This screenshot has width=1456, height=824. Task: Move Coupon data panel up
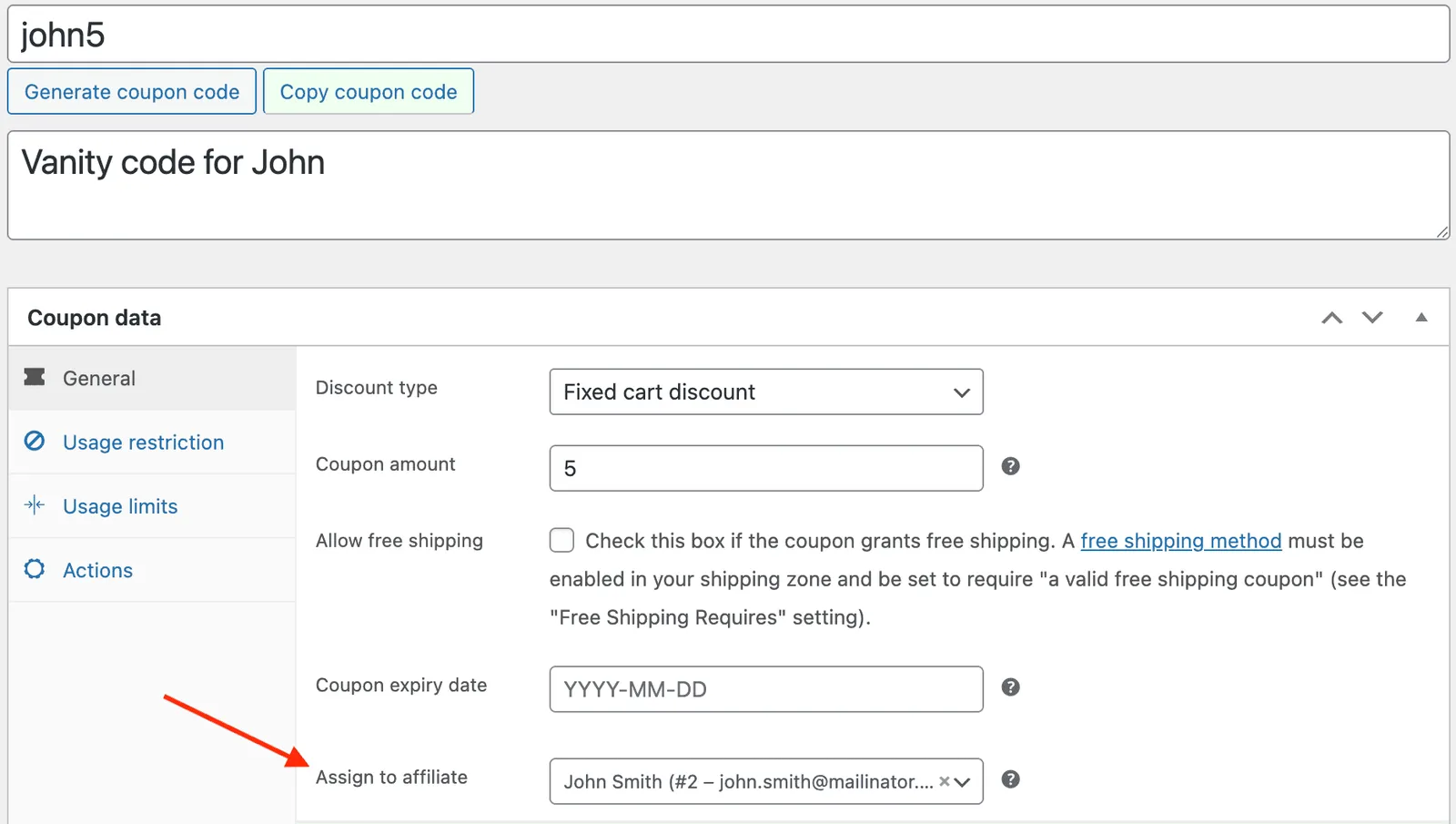(x=1332, y=318)
